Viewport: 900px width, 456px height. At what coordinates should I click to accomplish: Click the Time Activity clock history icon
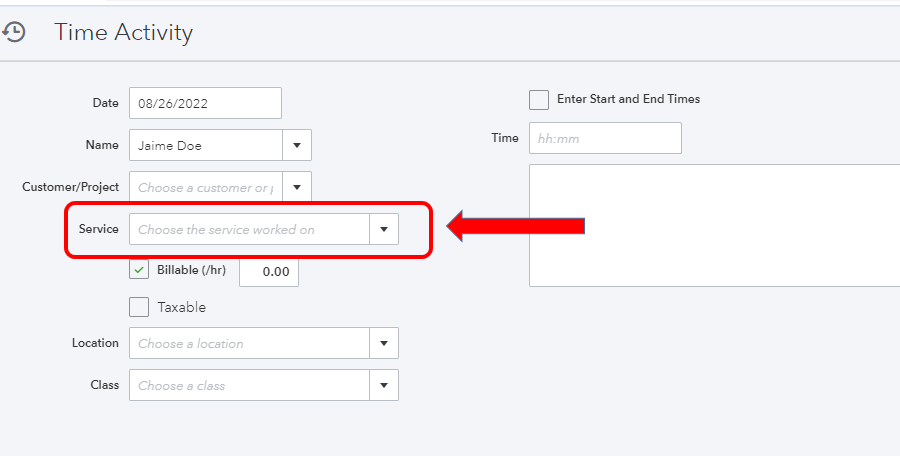coord(13,32)
